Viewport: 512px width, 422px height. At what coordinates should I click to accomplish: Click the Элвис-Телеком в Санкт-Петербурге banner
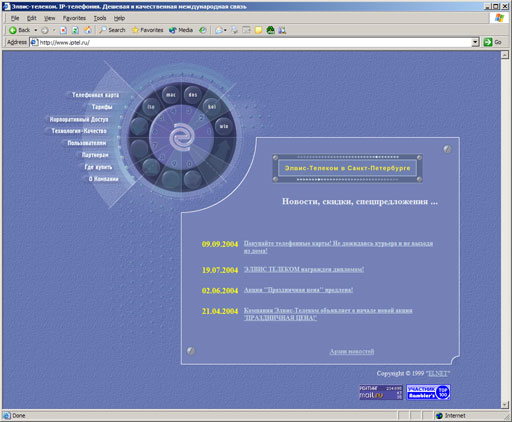click(347, 168)
